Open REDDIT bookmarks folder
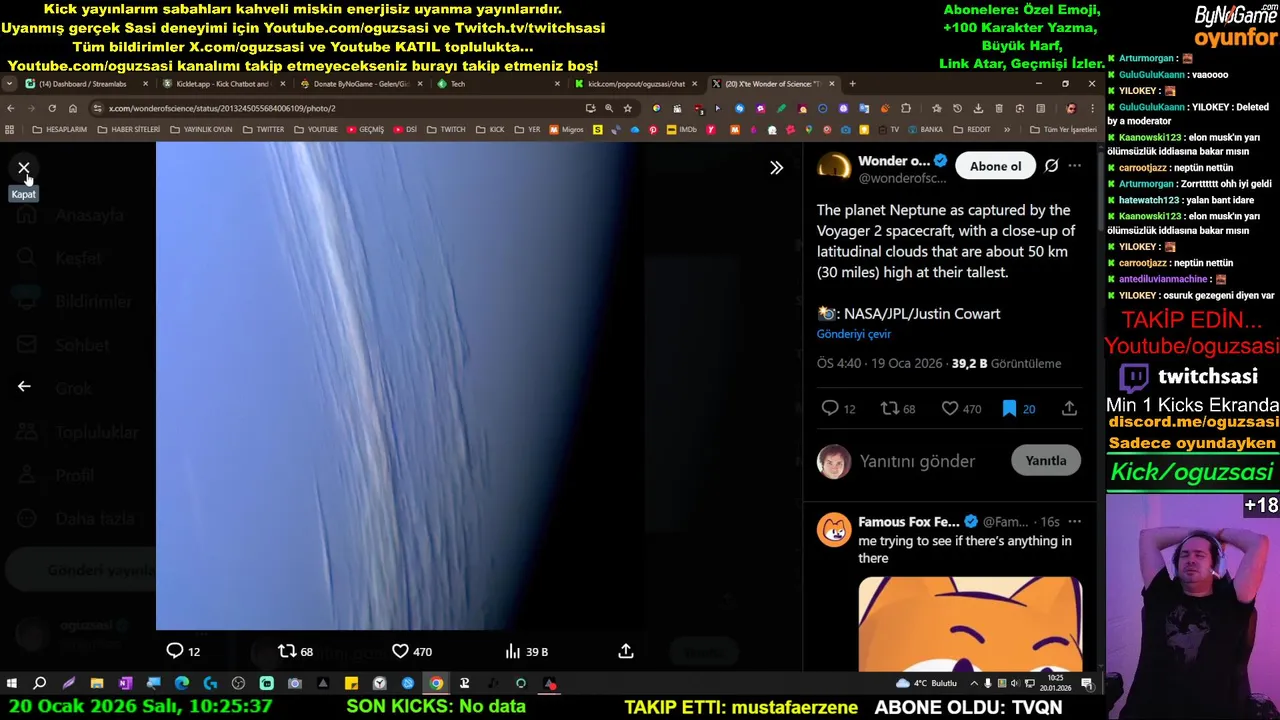This screenshot has width=1280, height=720. (x=972, y=130)
